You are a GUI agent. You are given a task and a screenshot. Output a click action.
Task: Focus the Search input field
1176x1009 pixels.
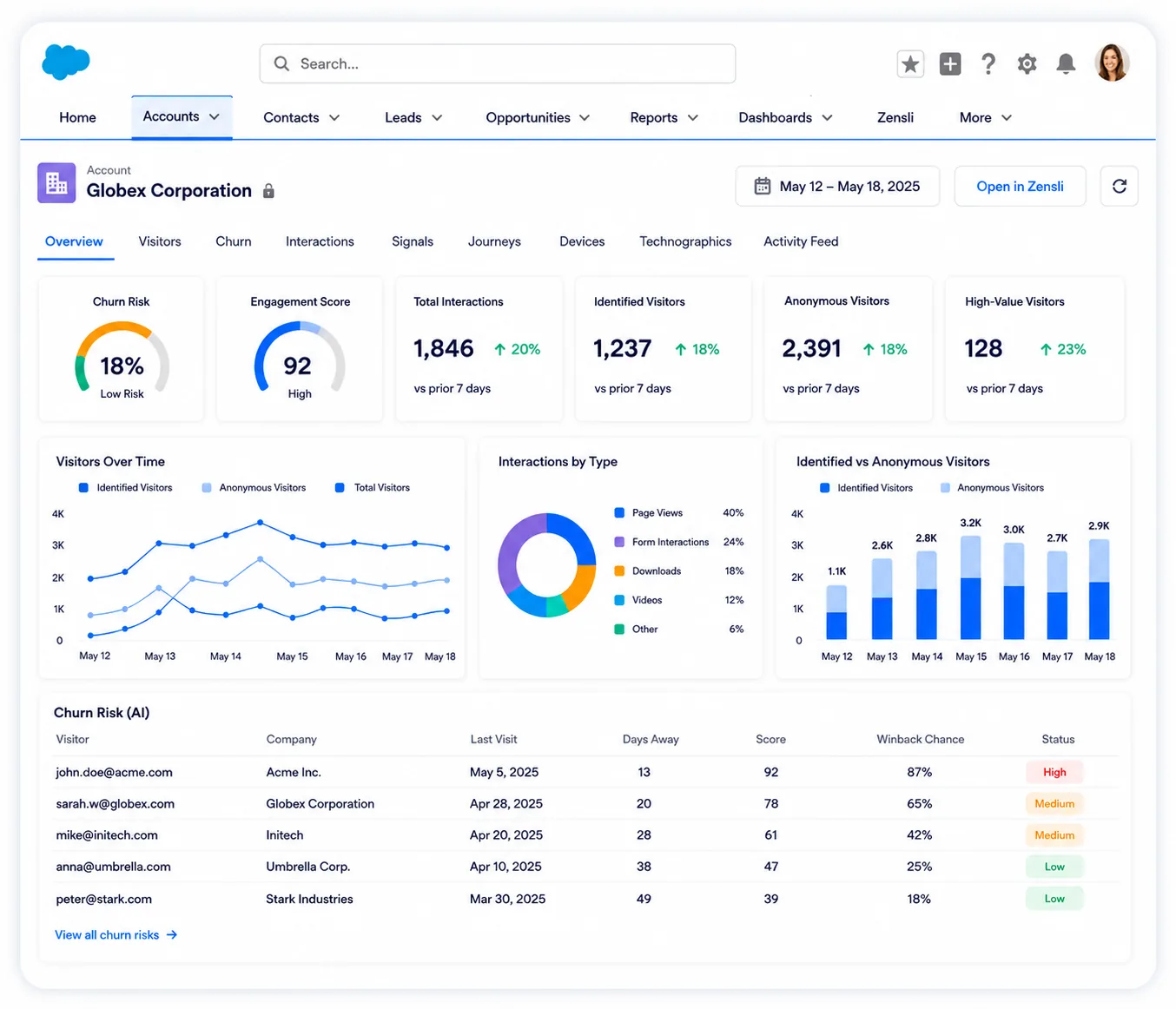click(x=498, y=63)
